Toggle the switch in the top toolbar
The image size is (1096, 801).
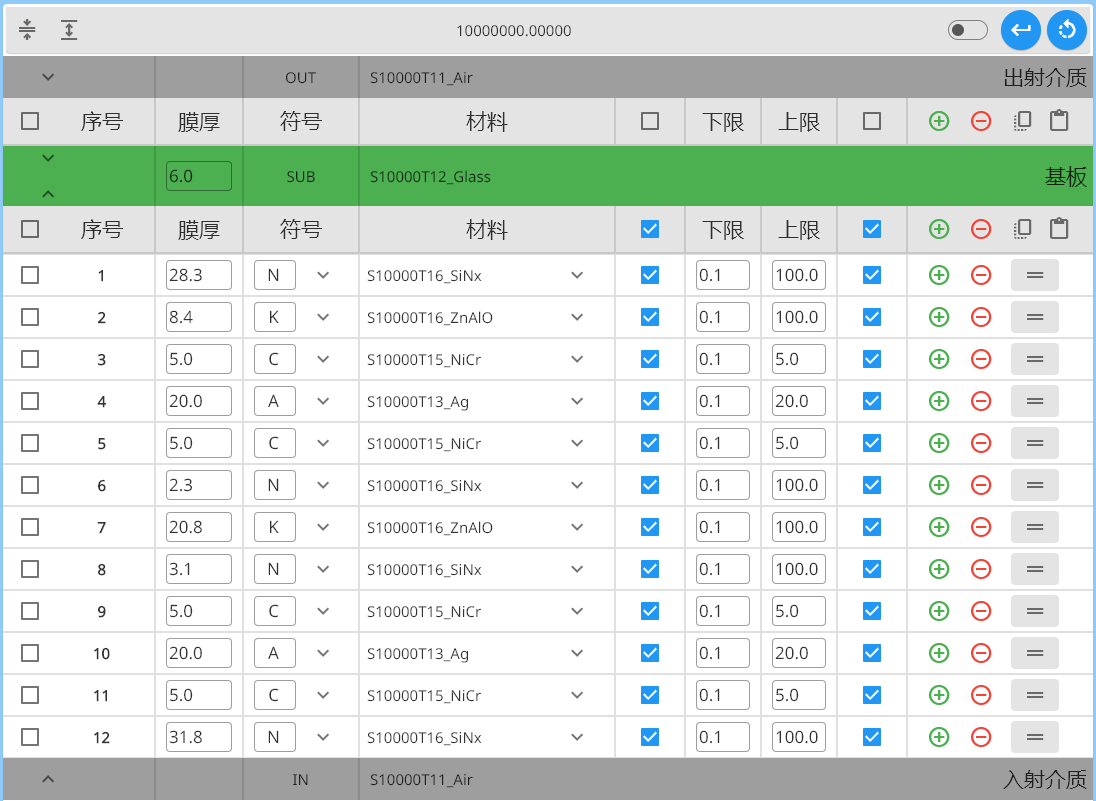point(967,30)
